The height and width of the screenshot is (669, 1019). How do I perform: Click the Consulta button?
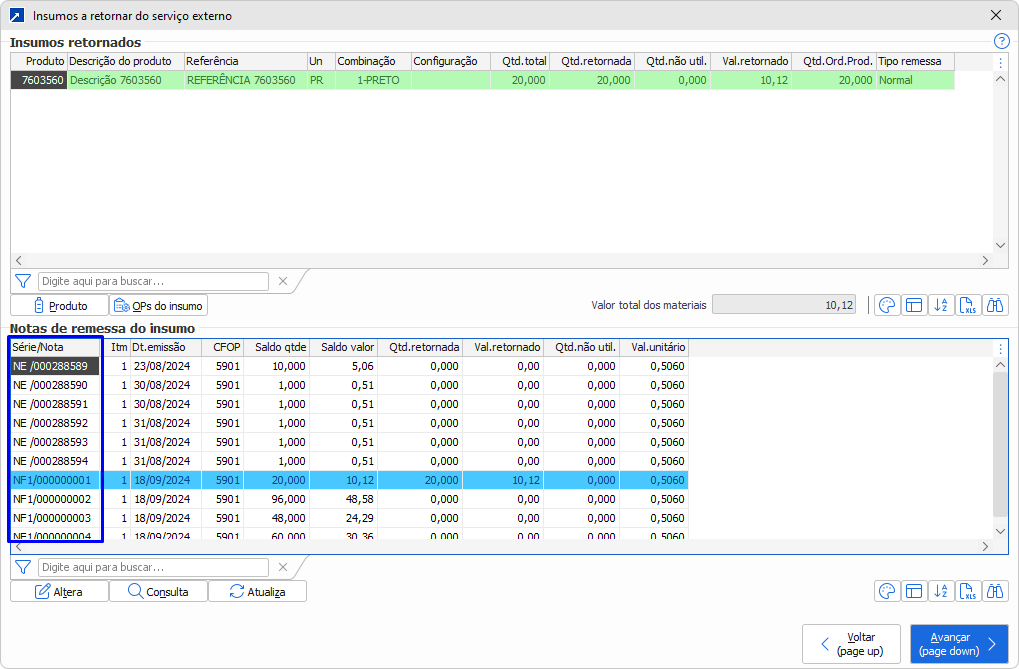(x=158, y=592)
